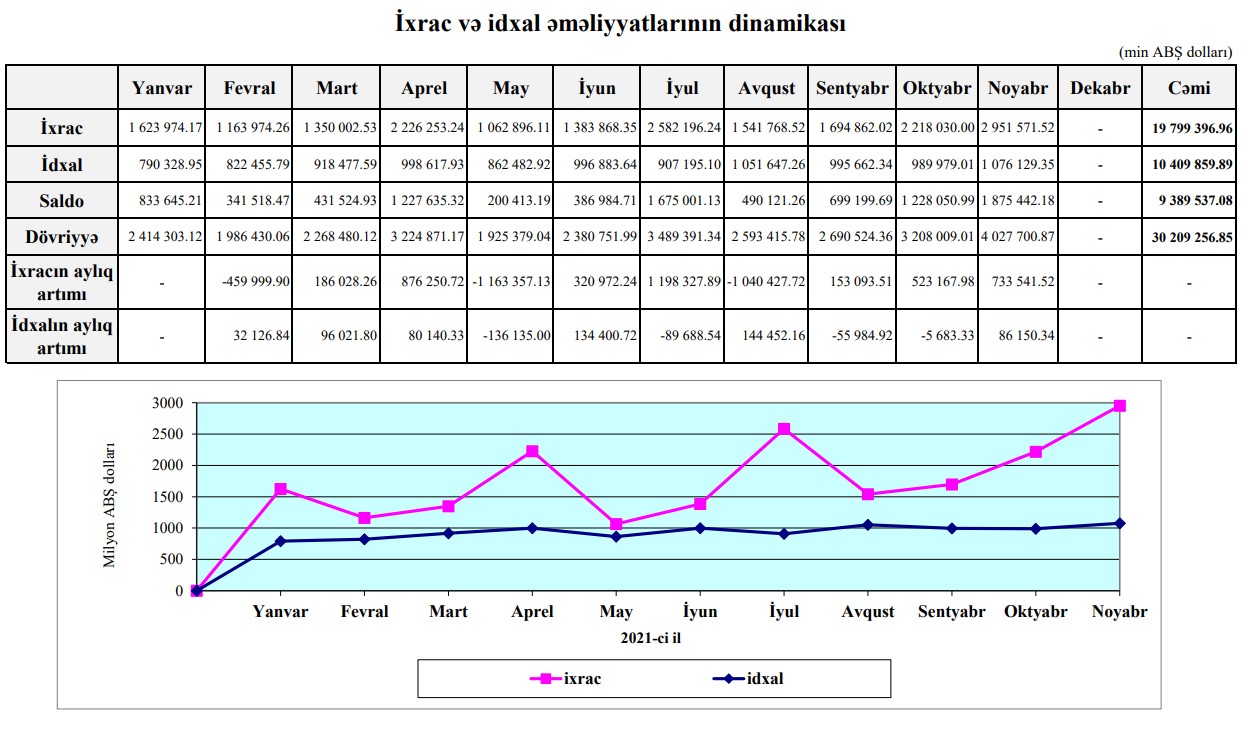Select the Yanvar ixrac square marker on chart
Viewport: 1245px width, 745px height.
click(x=281, y=489)
